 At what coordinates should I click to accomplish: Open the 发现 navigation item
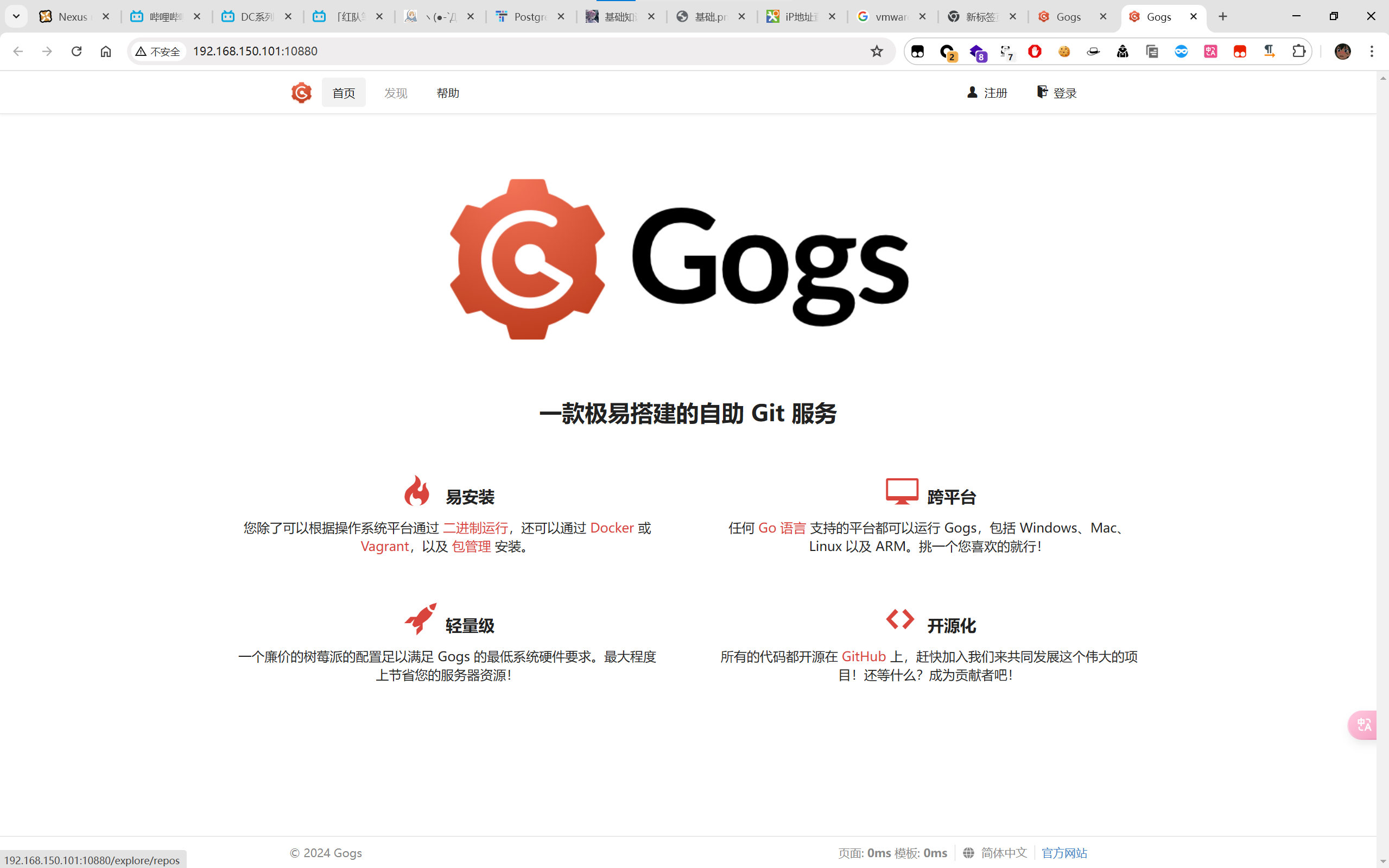tap(396, 92)
